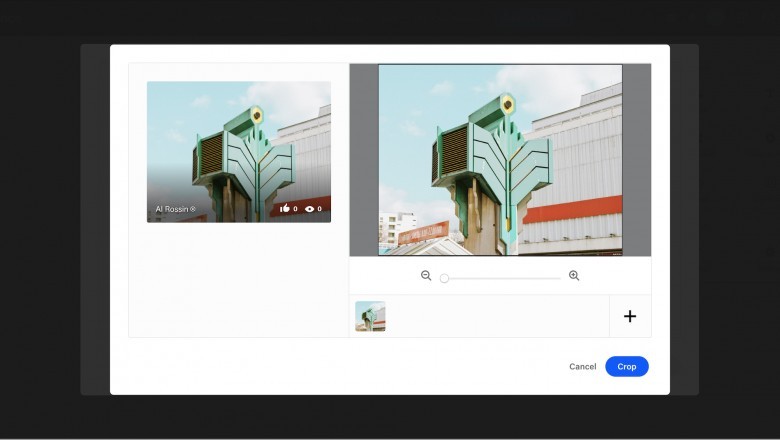Click the gray bar right of crop image
The image size is (780, 440).
[636, 160]
